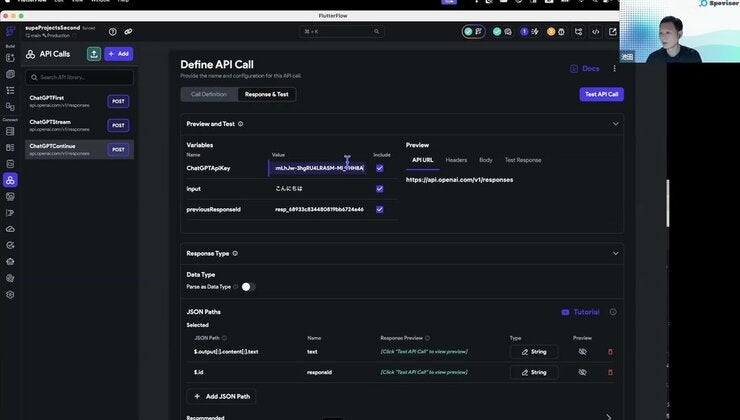Switch to the Call Definition tab
Screen dimensions: 740x420
pos(209,94)
